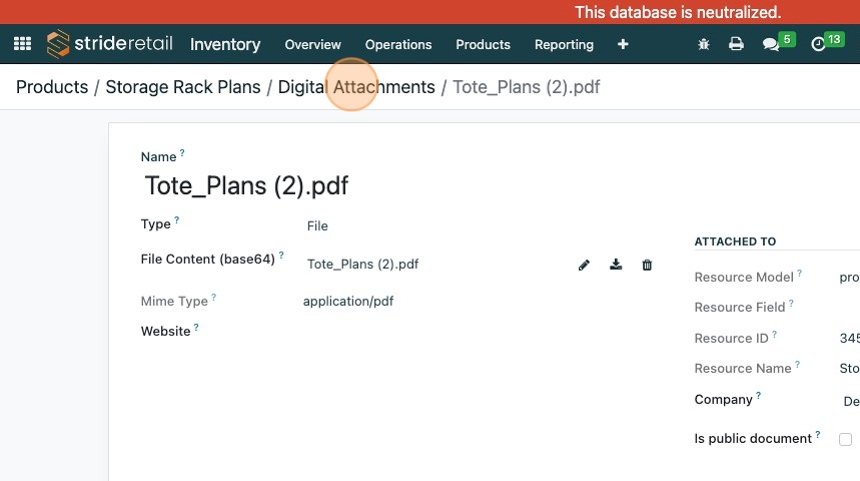860x481 pixels.
Task: Expand the plus menu in navbar
Action: (623, 44)
